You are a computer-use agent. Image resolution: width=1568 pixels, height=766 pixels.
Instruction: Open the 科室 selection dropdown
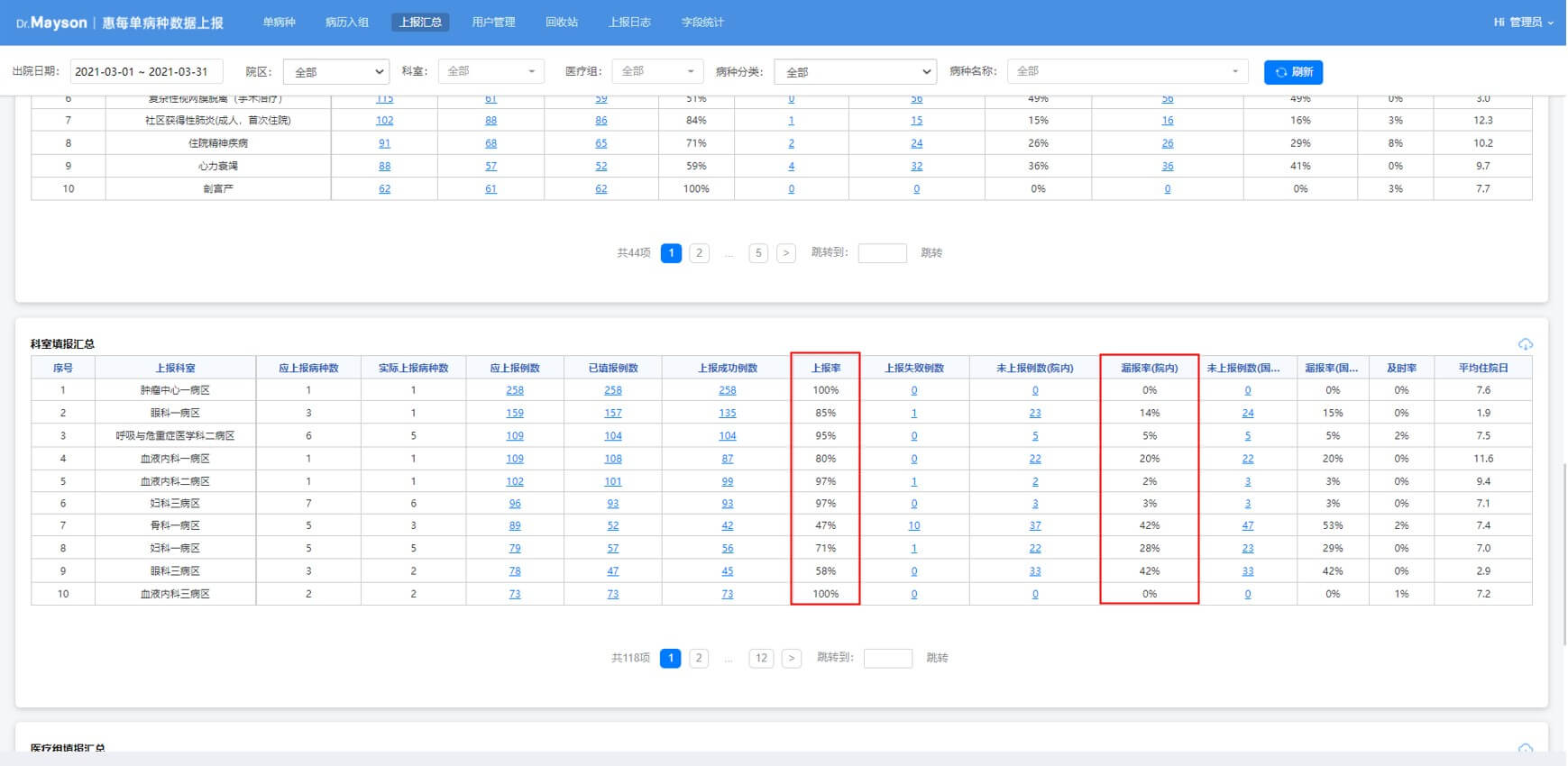click(491, 71)
